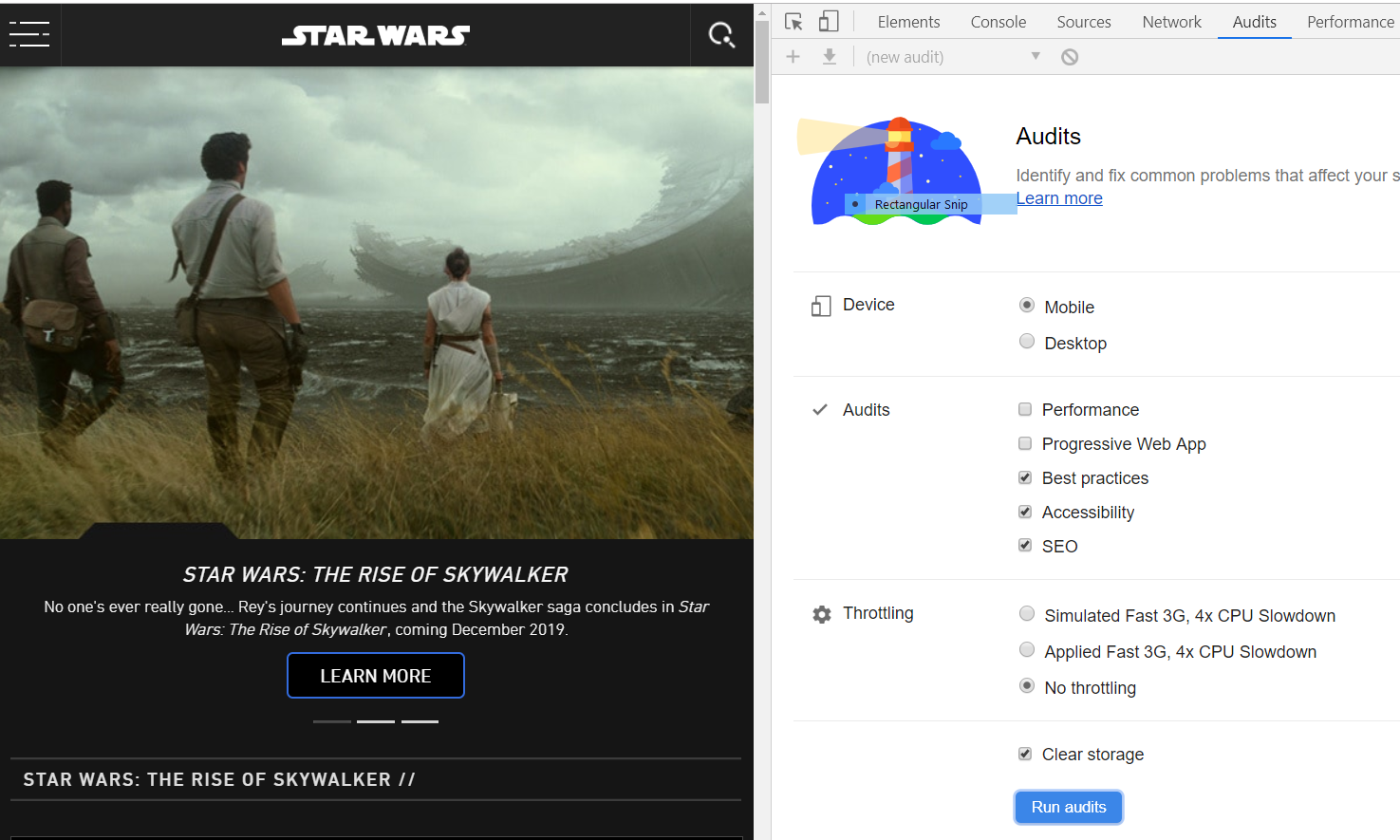Click the download report icon
1400x840 pixels.
pos(830,57)
